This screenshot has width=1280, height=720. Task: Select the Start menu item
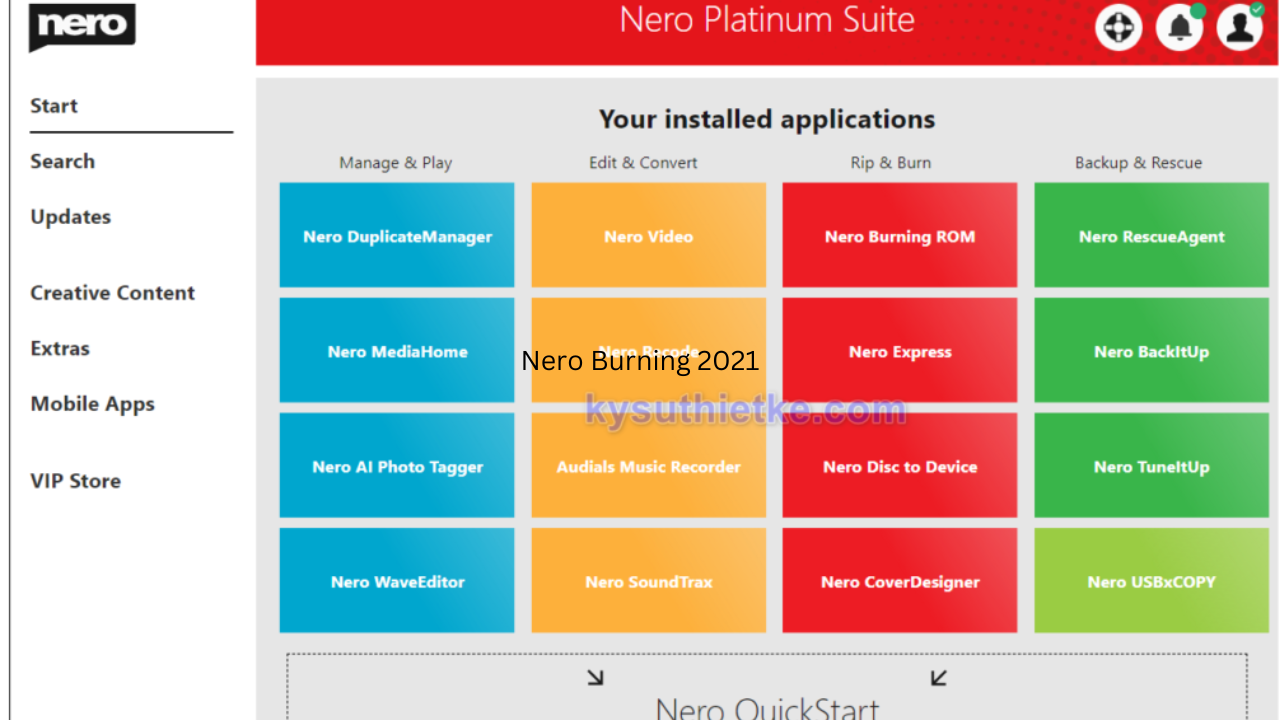54,106
